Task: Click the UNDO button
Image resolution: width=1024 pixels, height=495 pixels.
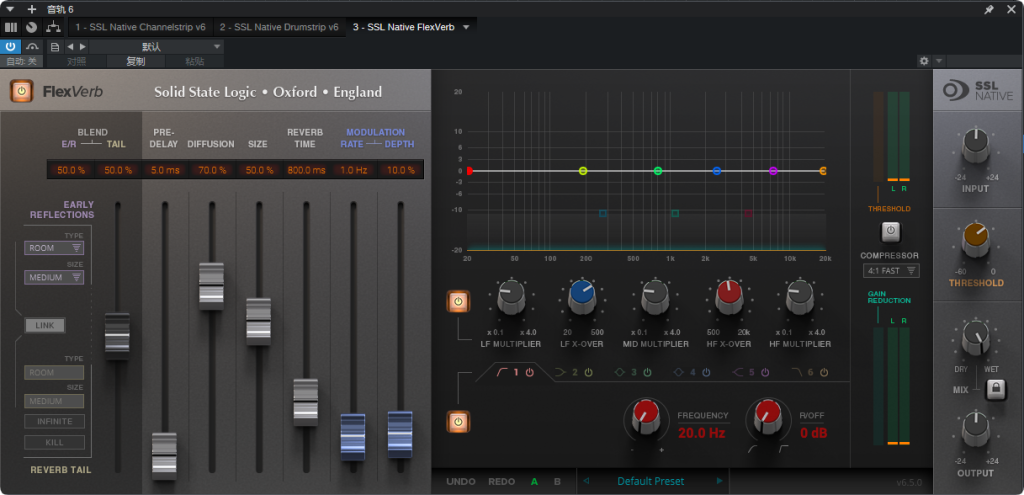Action: [461, 481]
